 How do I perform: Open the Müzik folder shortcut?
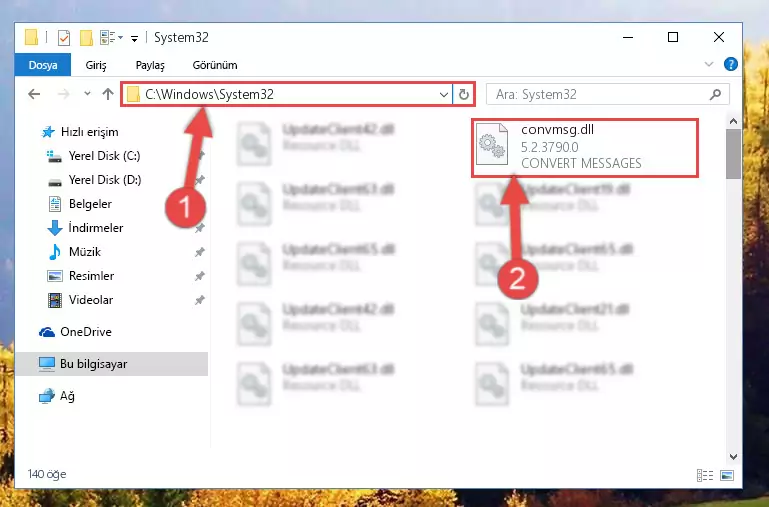(85, 252)
